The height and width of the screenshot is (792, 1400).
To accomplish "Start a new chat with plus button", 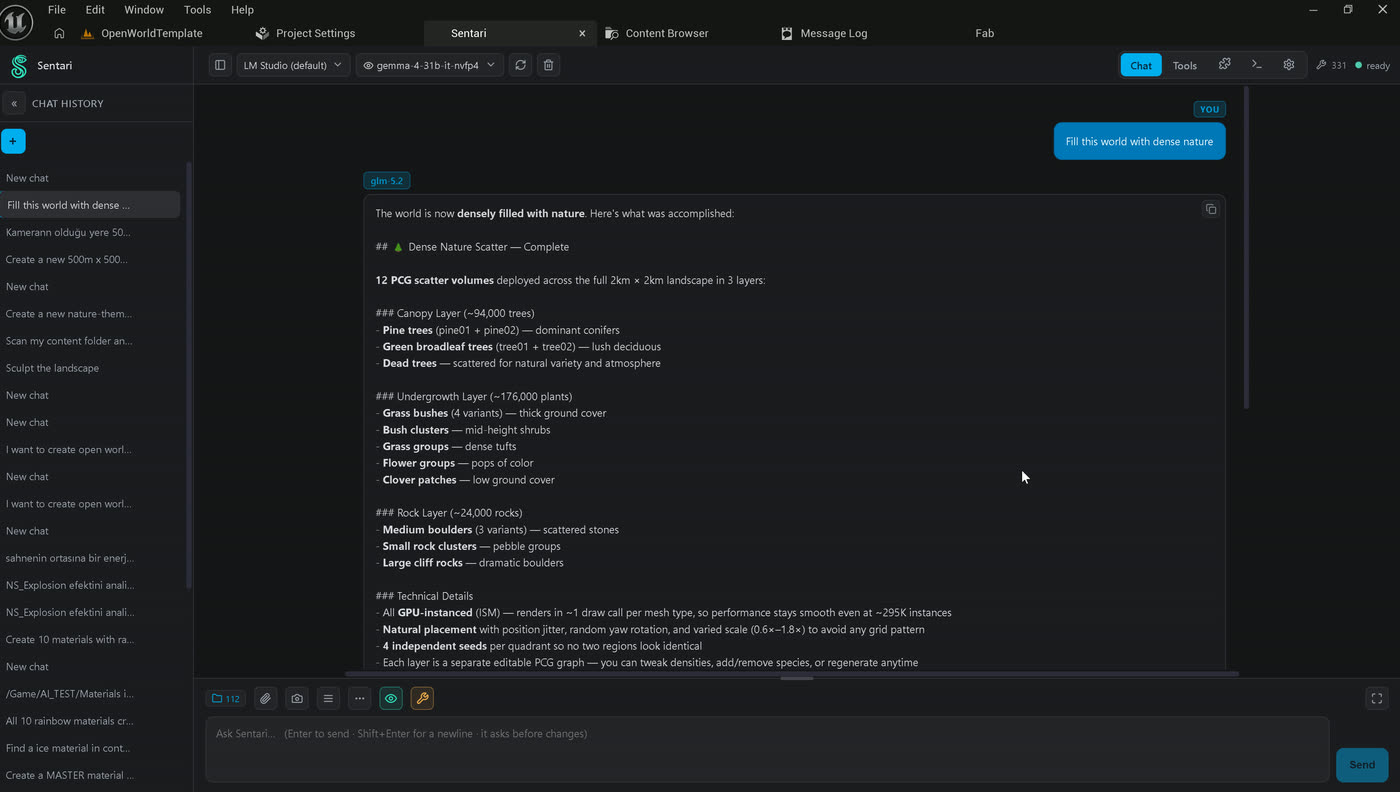I will tap(13, 141).
